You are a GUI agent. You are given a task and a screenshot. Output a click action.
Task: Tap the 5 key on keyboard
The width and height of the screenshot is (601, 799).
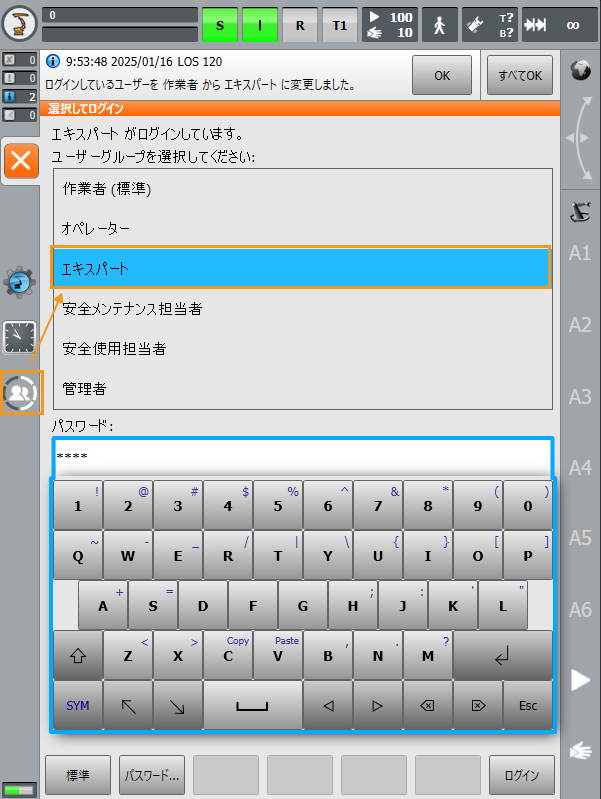(278, 505)
